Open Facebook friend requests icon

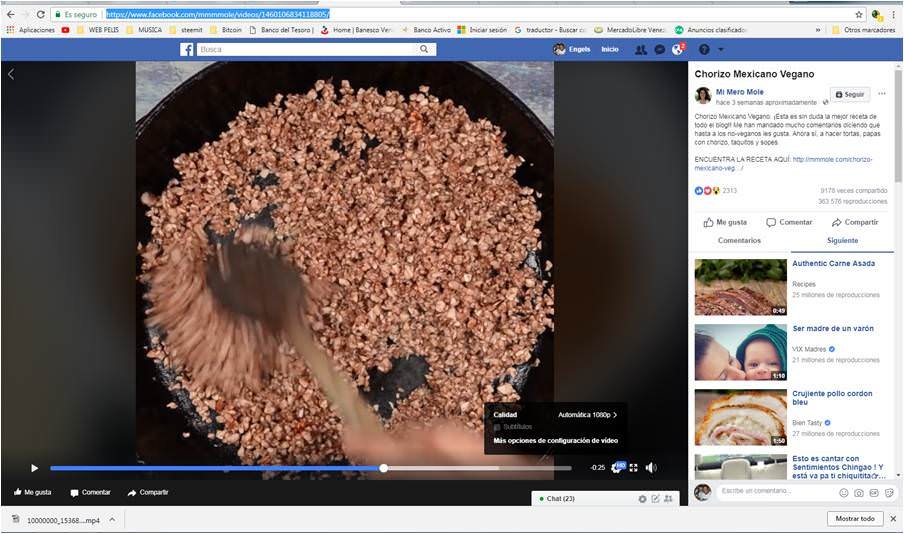(x=641, y=50)
